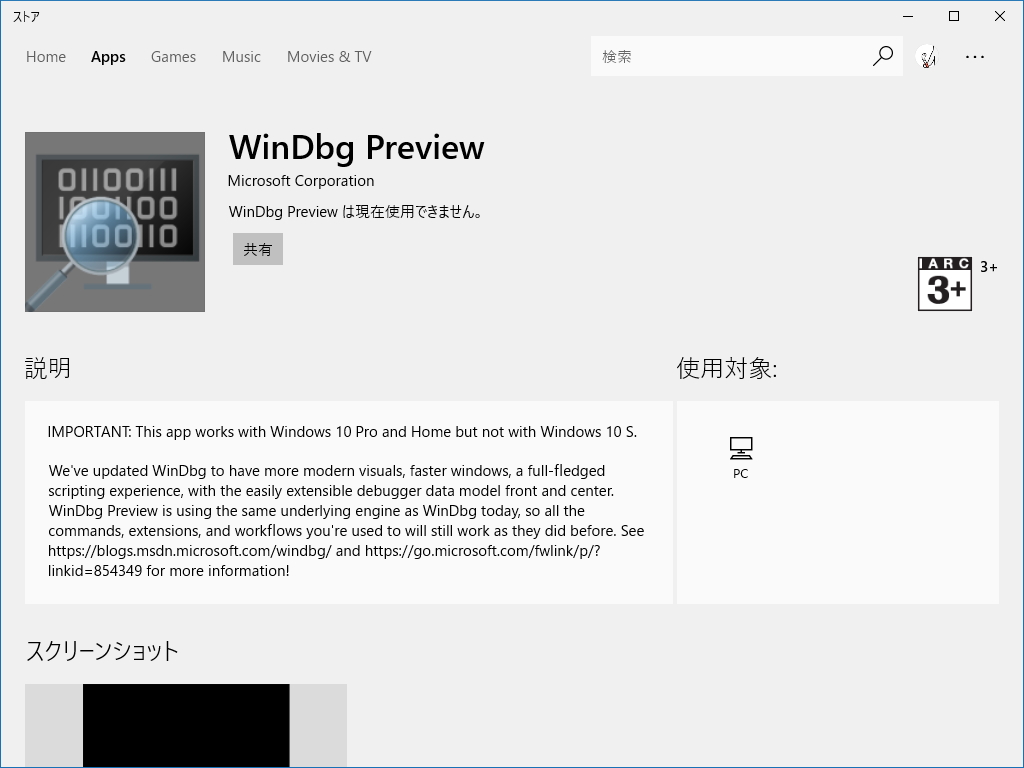Open the Movies & TV section

point(328,57)
